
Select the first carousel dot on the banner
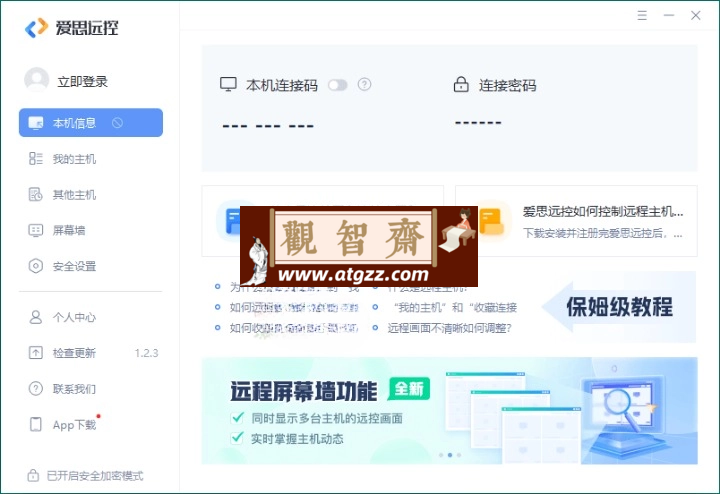click(441, 455)
